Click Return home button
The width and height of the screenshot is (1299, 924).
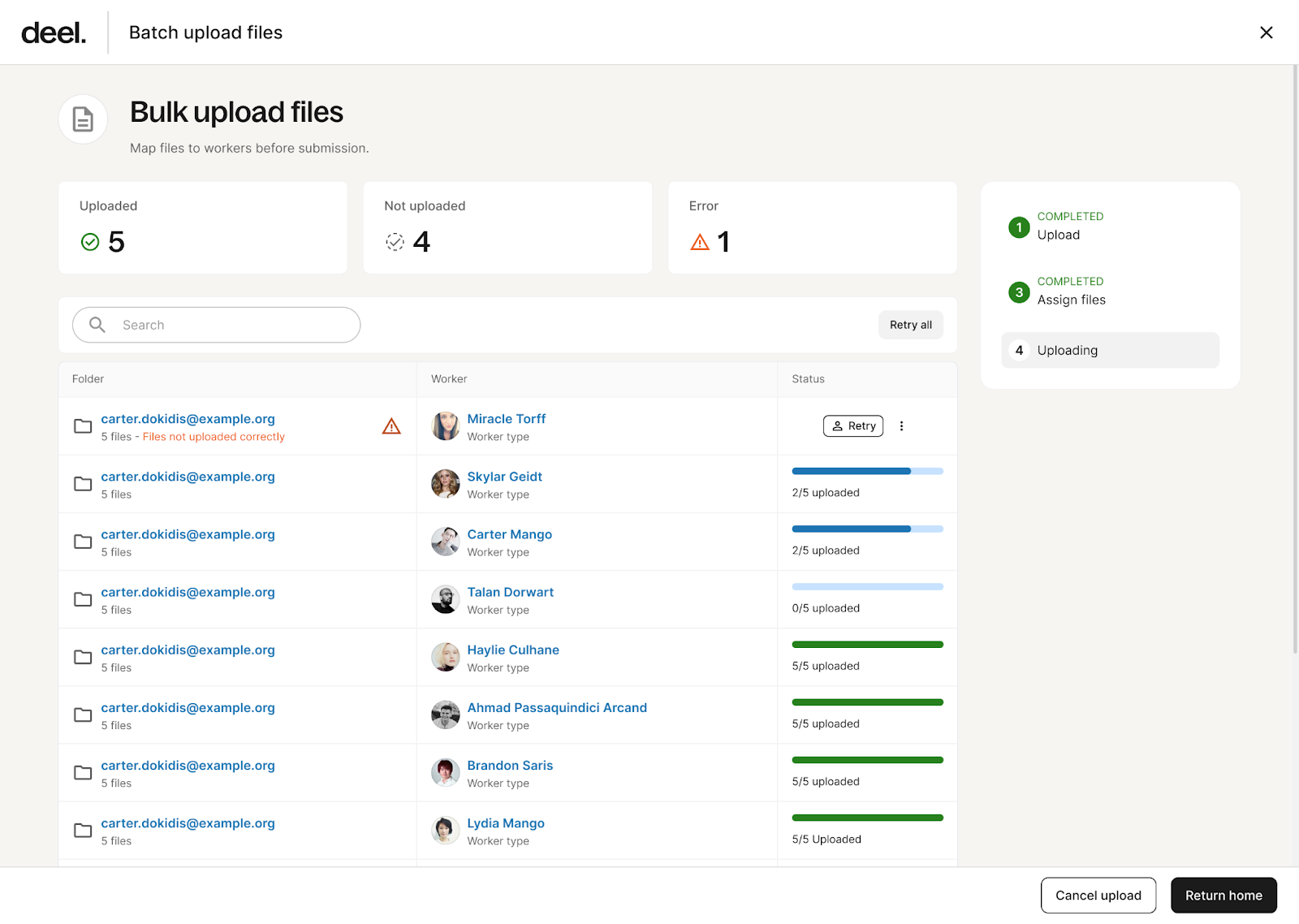[x=1223, y=895]
